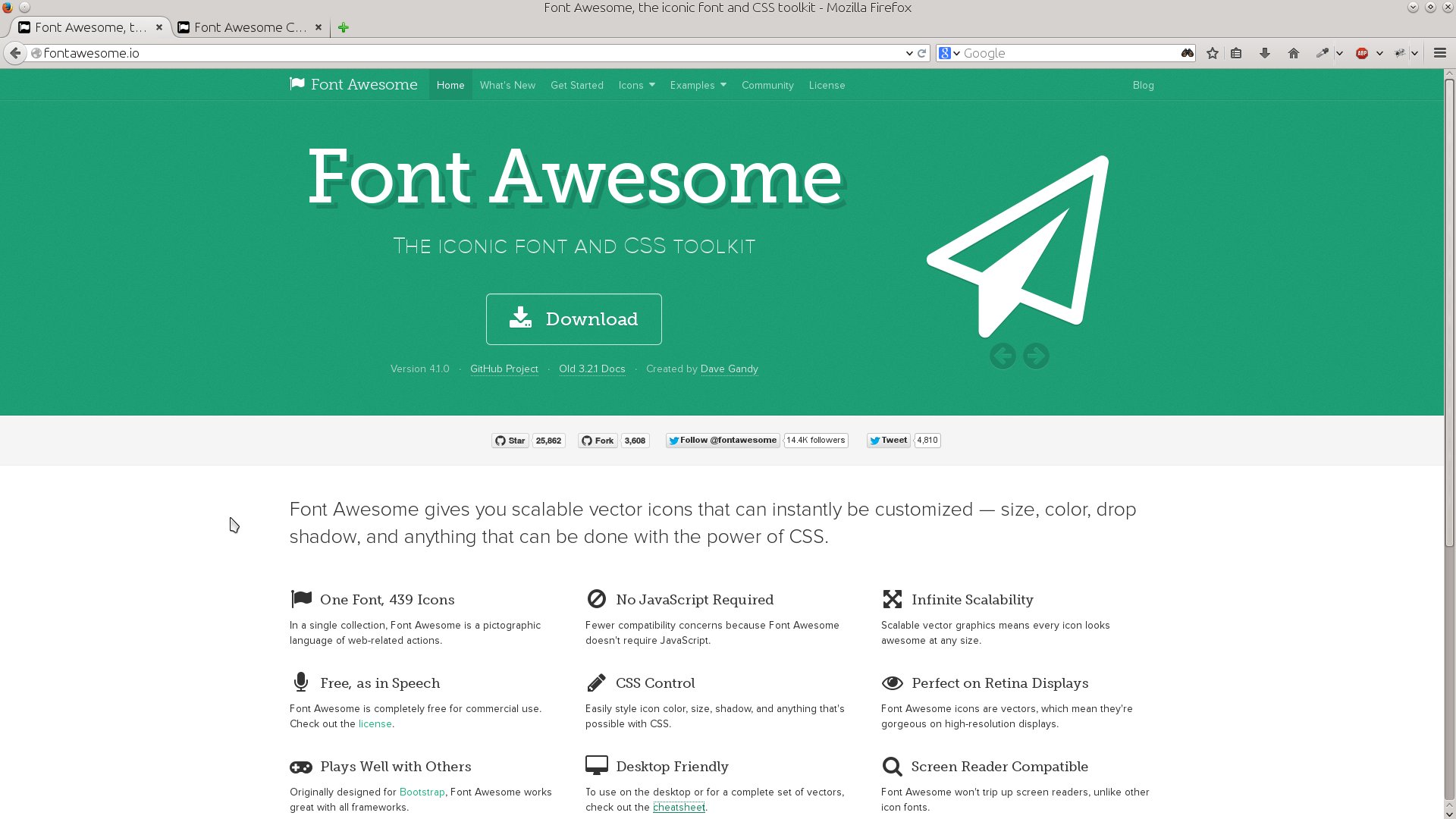Open the Dave Gandy link

[x=730, y=369]
